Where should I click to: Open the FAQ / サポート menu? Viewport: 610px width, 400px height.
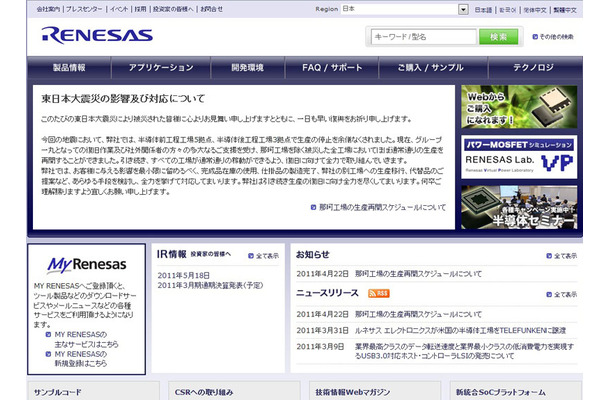(x=332, y=68)
